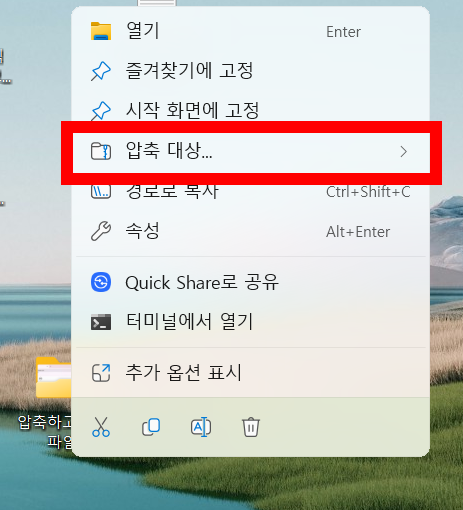Select 터미널에서 열기 menu entry

pos(250,322)
